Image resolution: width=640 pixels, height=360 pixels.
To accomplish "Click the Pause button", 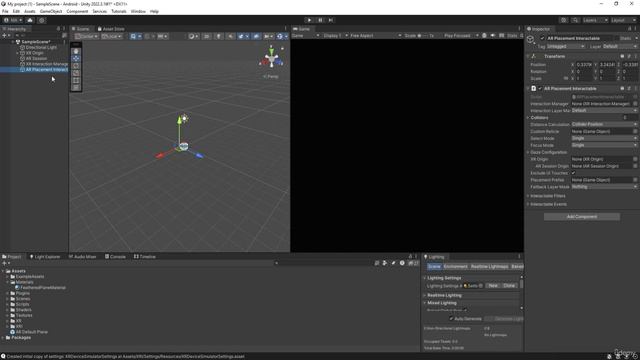I will pos(320,20).
